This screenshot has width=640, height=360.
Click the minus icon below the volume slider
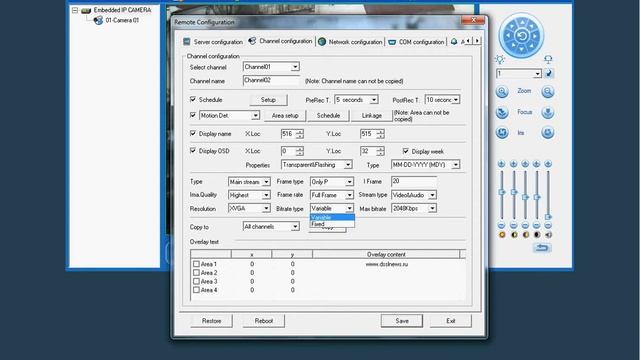tap(548, 225)
